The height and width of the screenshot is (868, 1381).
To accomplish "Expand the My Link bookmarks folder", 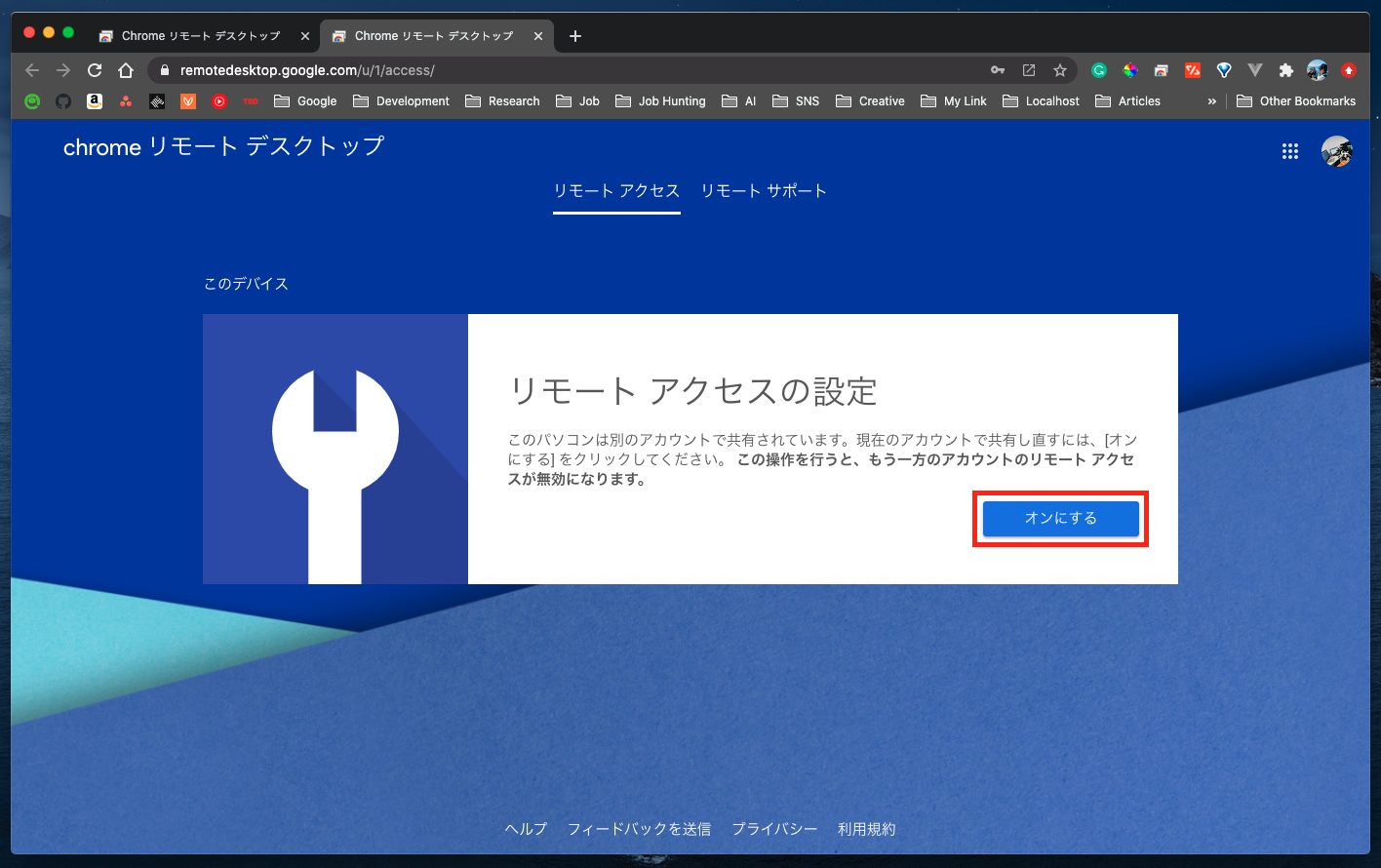I will click(x=954, y=101).
